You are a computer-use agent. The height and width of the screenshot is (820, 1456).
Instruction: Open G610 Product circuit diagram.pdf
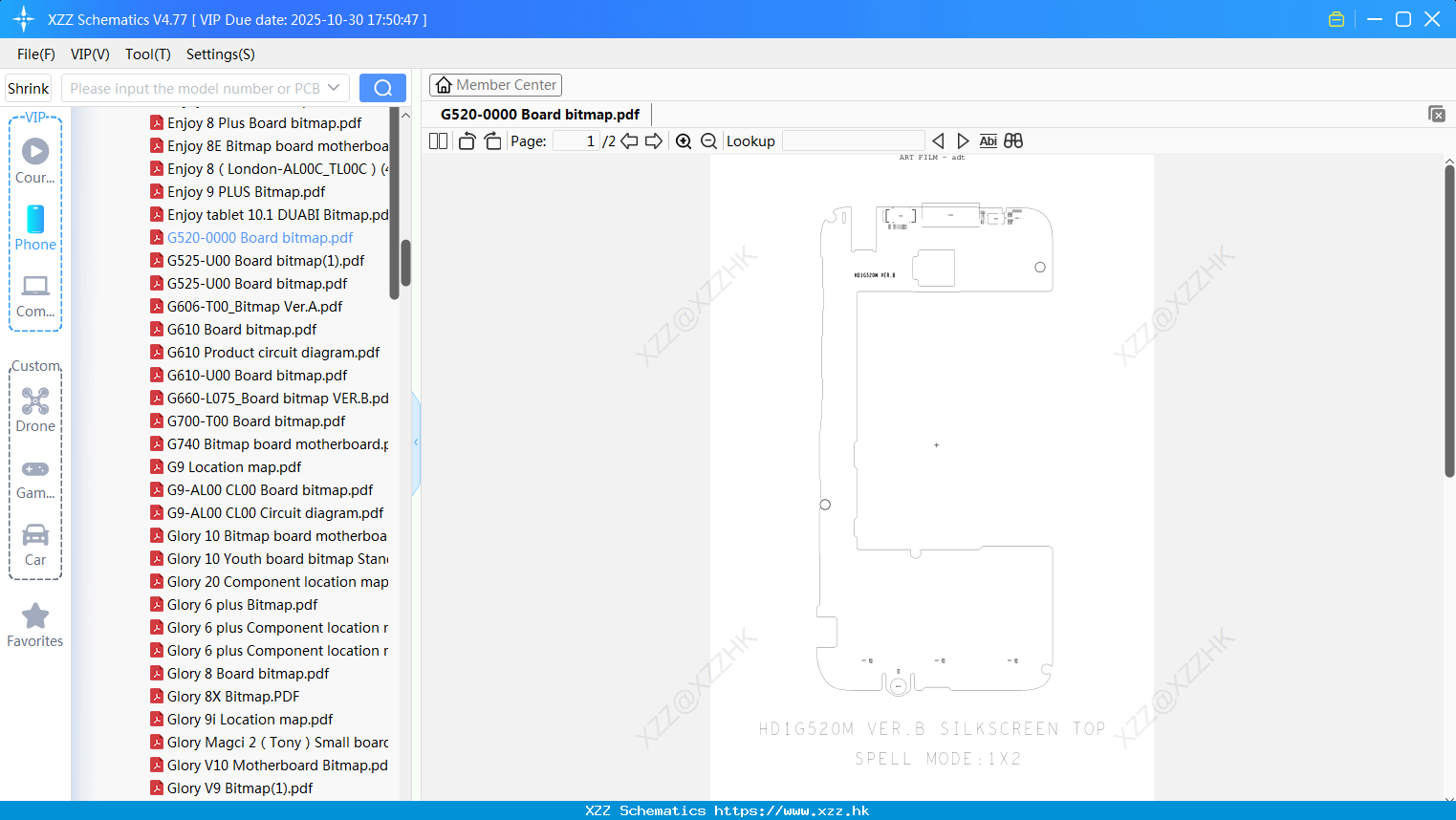coord(273,353)
